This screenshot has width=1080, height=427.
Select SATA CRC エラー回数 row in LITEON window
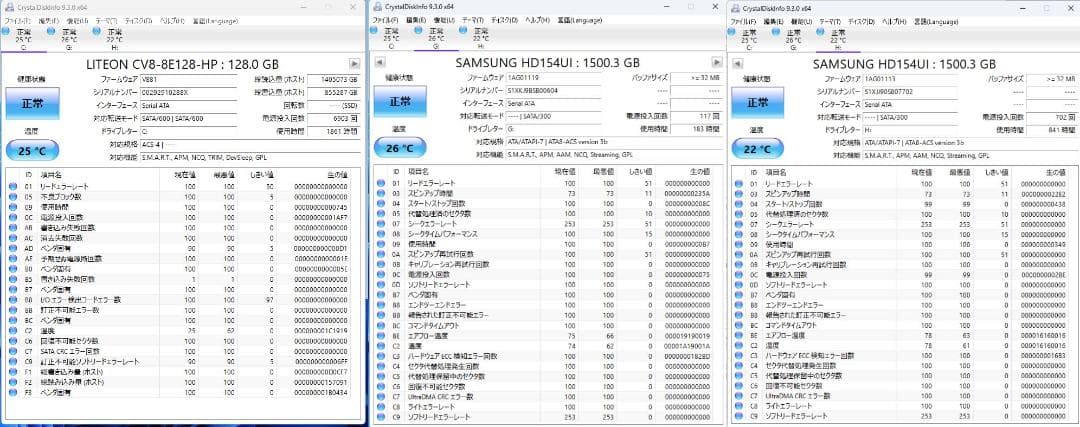(x=181, y=351)
